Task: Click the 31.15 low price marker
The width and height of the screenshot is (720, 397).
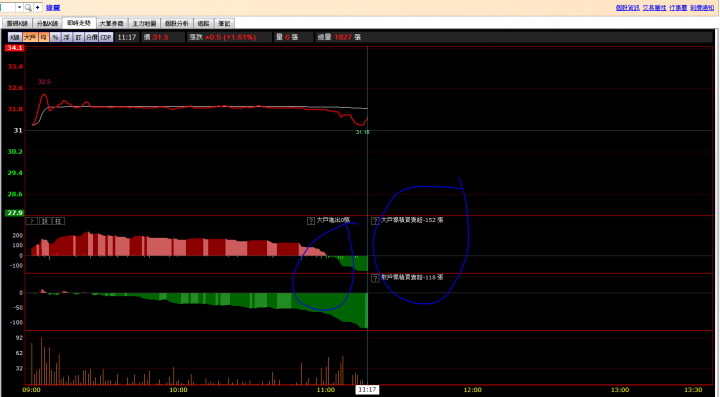Action: [x=362, y=132]
